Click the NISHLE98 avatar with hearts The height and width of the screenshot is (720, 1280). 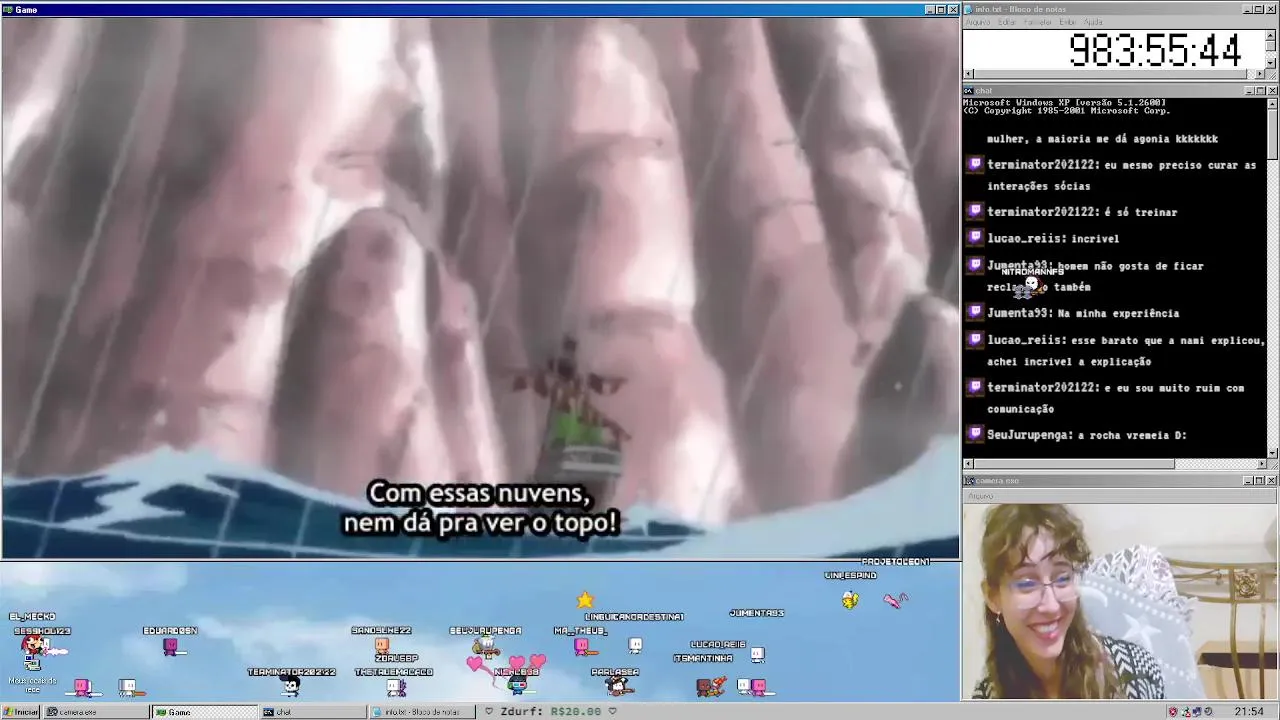[x=516, y=684]
